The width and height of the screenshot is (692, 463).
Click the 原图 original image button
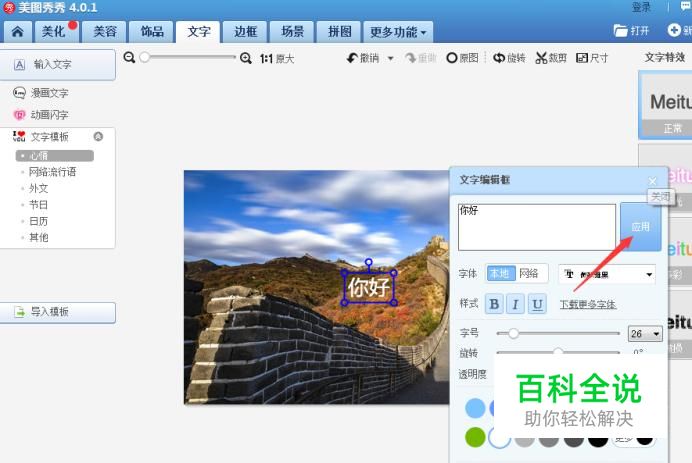pos(462,58)
